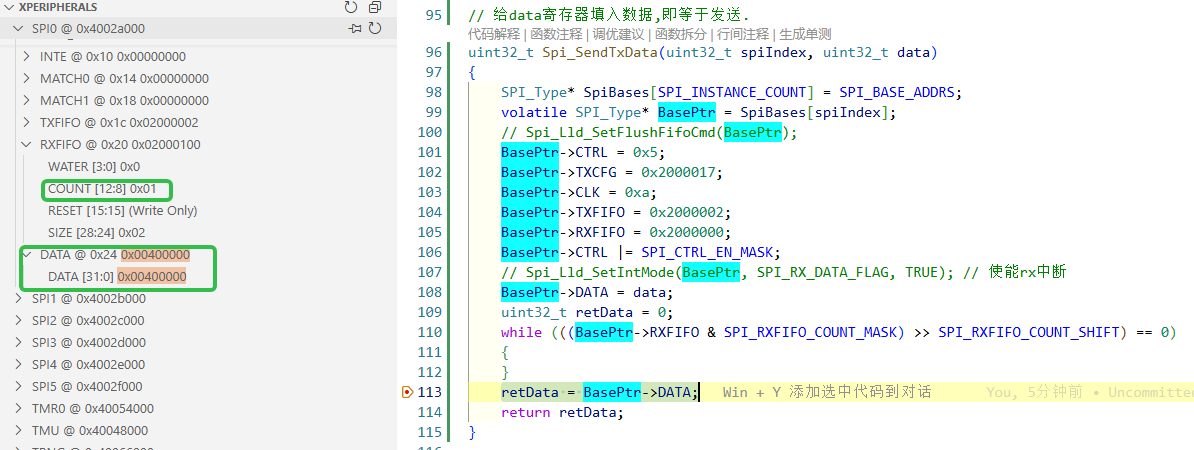Collapse the SPI0 @ 0x4002a000 node
1194x450 pixels.
(x=20, y=29)
